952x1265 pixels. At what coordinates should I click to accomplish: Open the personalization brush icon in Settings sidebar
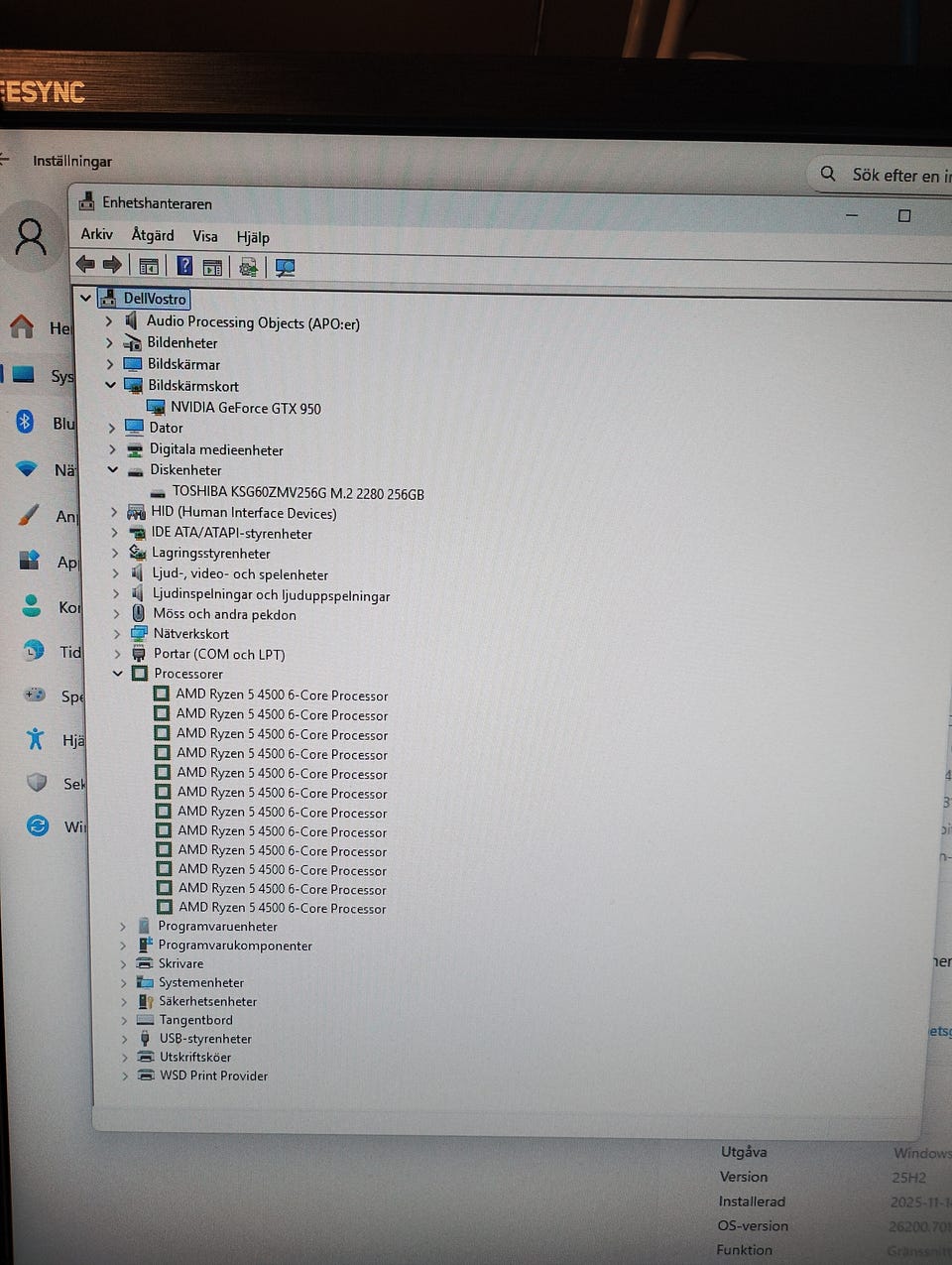pyautogui.click(x=30, y=515)
